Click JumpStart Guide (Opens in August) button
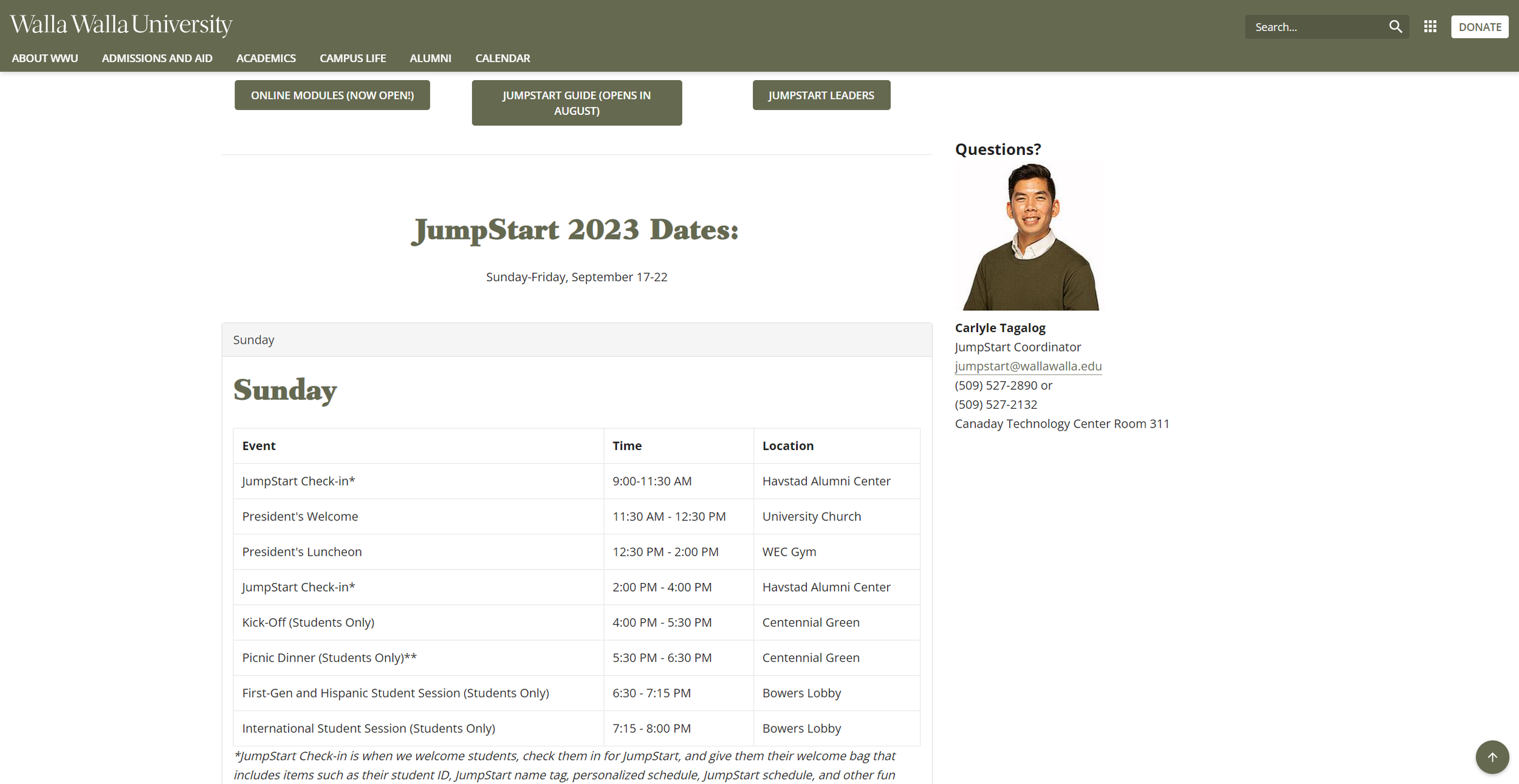The width and height of the screenshot is (1519, 784). pos(577,103)
